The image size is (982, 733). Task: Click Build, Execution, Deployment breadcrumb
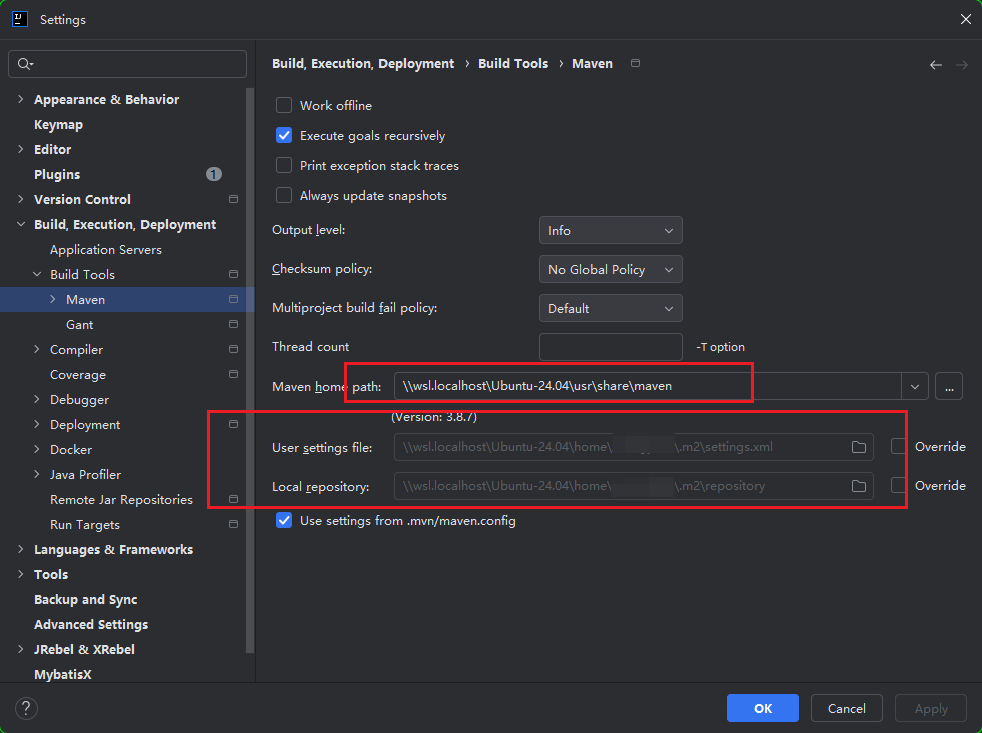pyautogui.click(x=363, y=63)
